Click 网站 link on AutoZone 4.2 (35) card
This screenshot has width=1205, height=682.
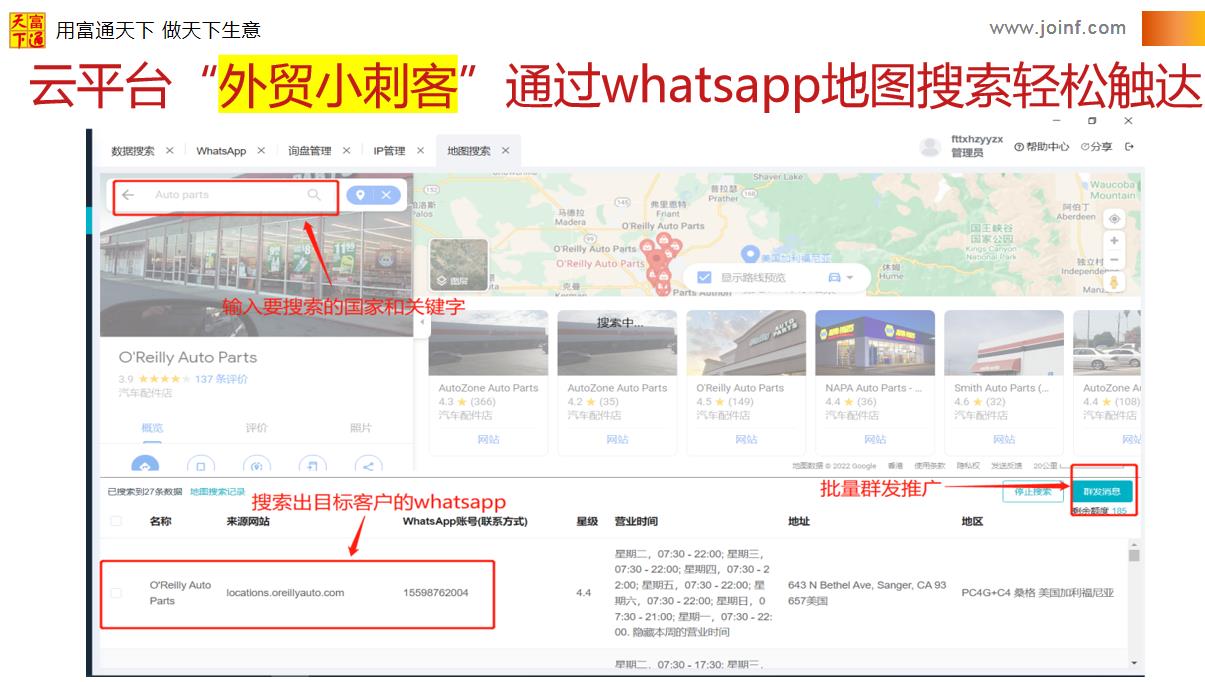tap(617, 439)
